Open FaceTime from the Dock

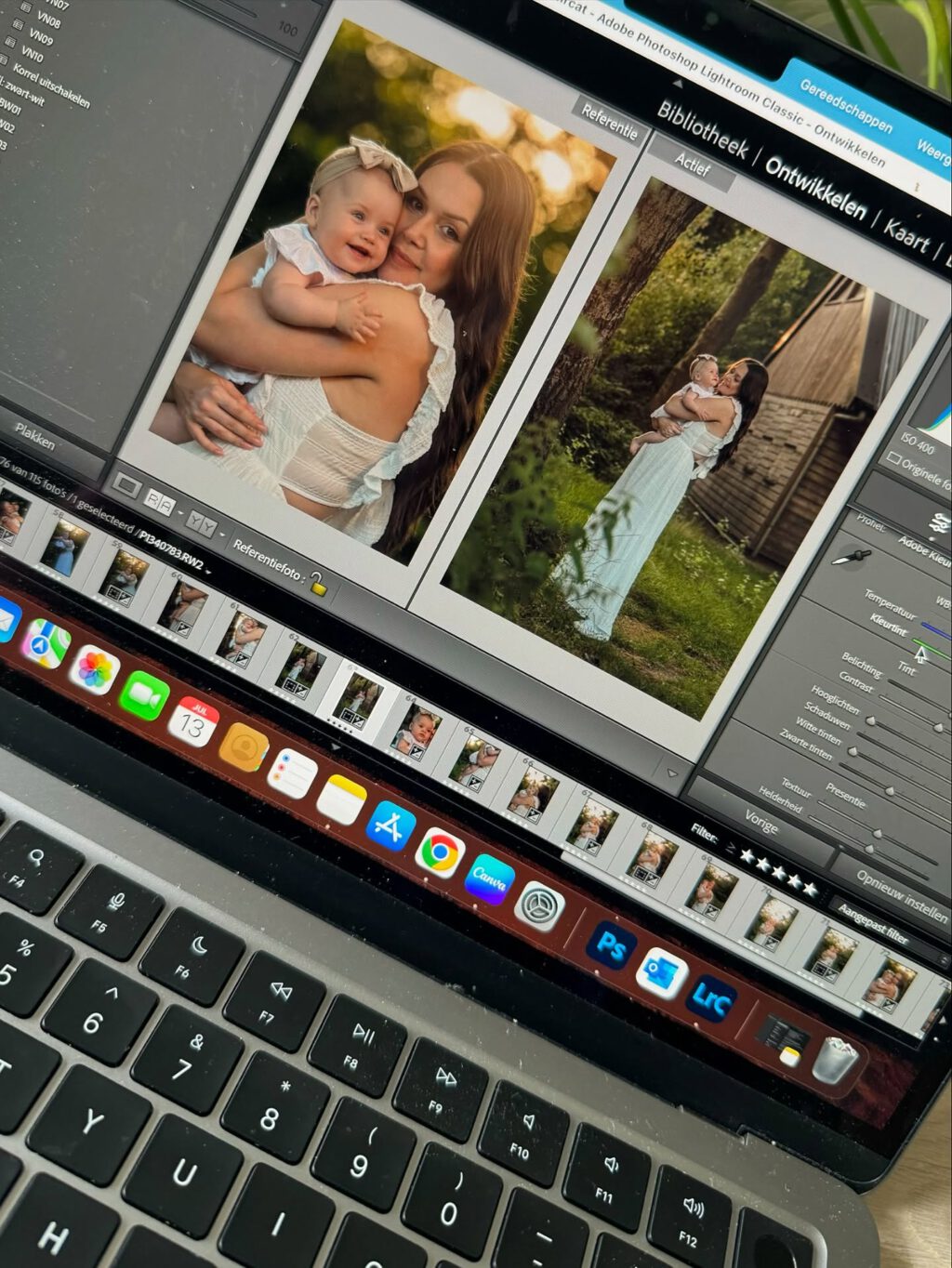coord(144,694)
